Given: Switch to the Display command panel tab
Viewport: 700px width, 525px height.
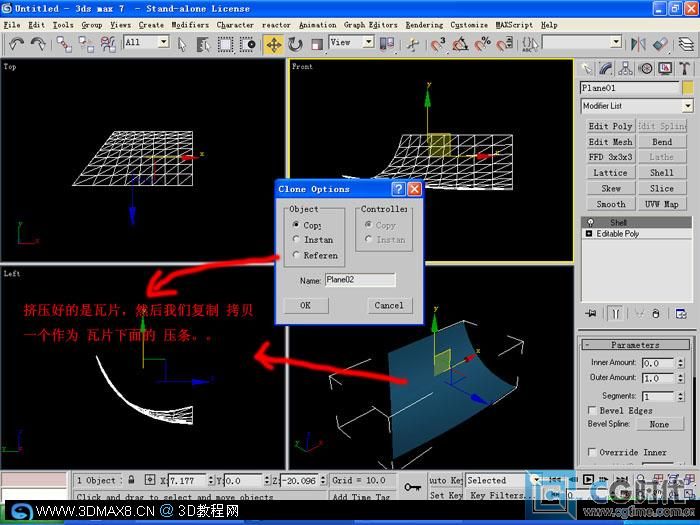Looking at the screenshot, I should tap(665, 68).
